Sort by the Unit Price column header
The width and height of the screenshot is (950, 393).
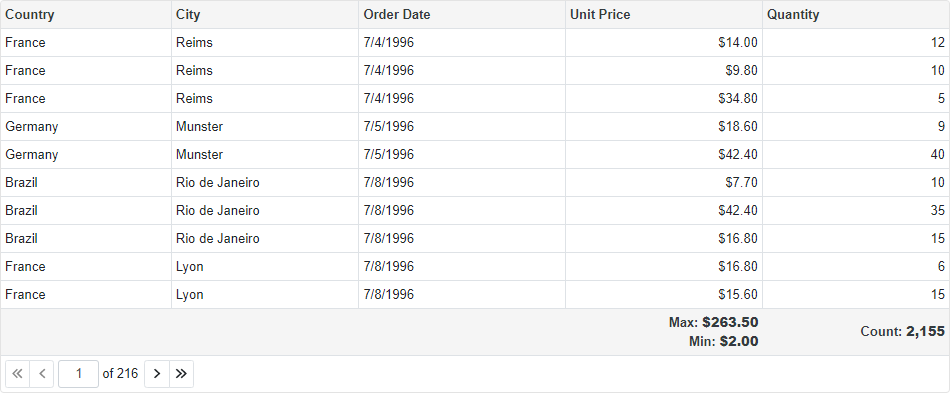click(x=663, y=15)
